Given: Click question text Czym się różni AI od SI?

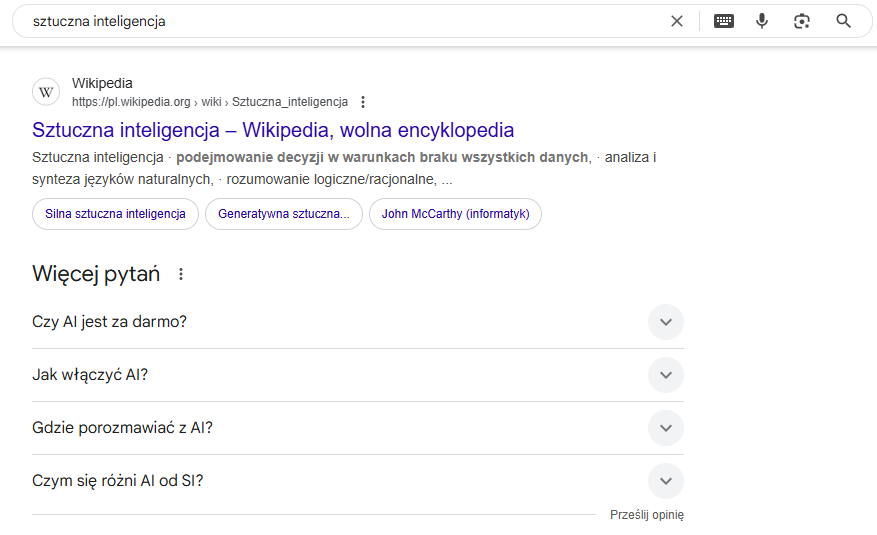Looking at the screenshot, I should click(117, 481).
